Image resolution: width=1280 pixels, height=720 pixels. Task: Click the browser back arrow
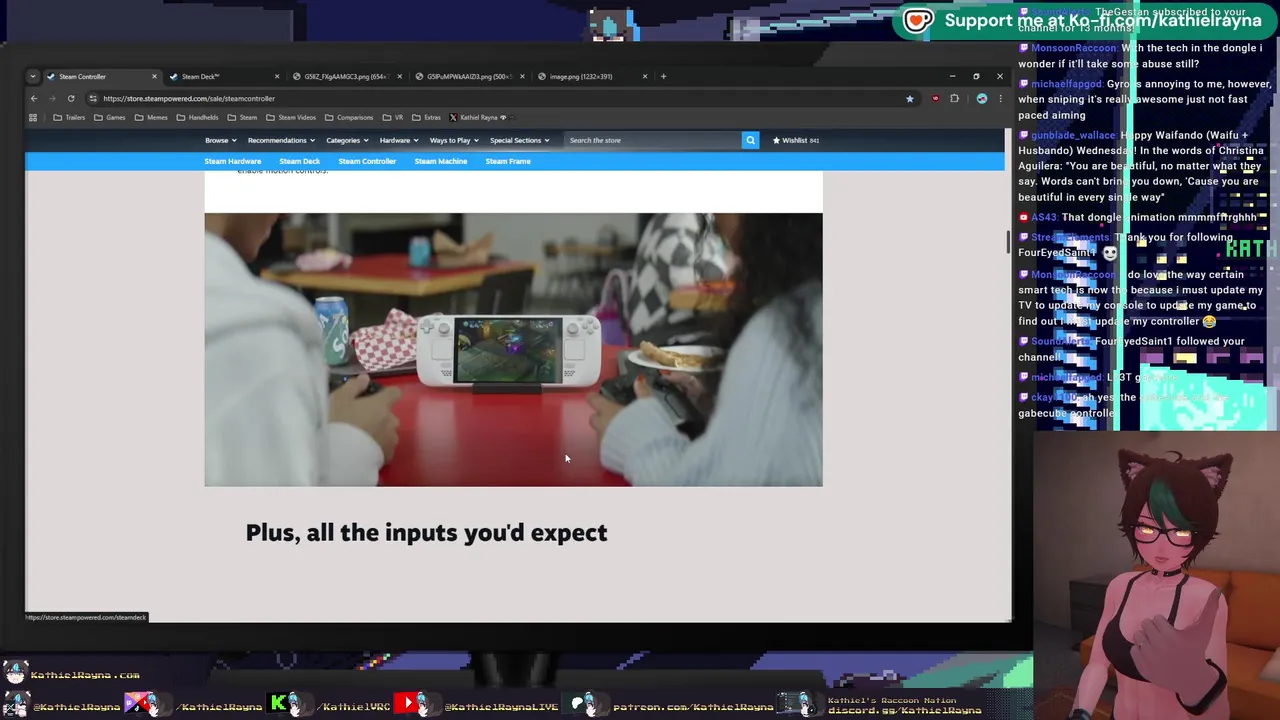[33, 98]
